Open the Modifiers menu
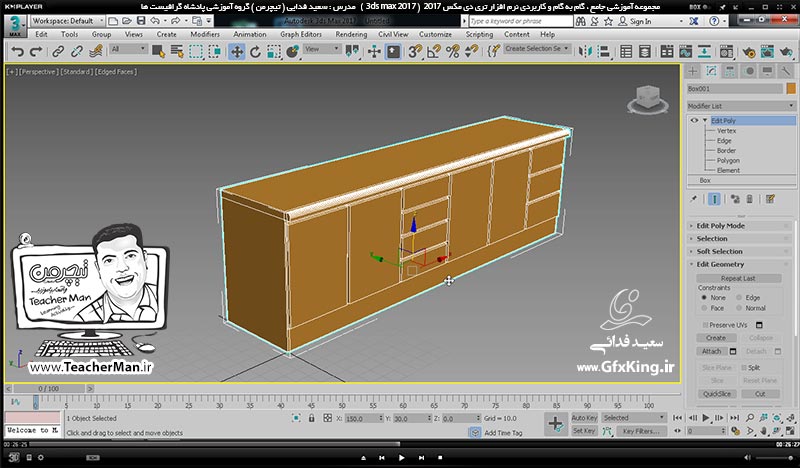800x468 pixels. click(205, 34)
